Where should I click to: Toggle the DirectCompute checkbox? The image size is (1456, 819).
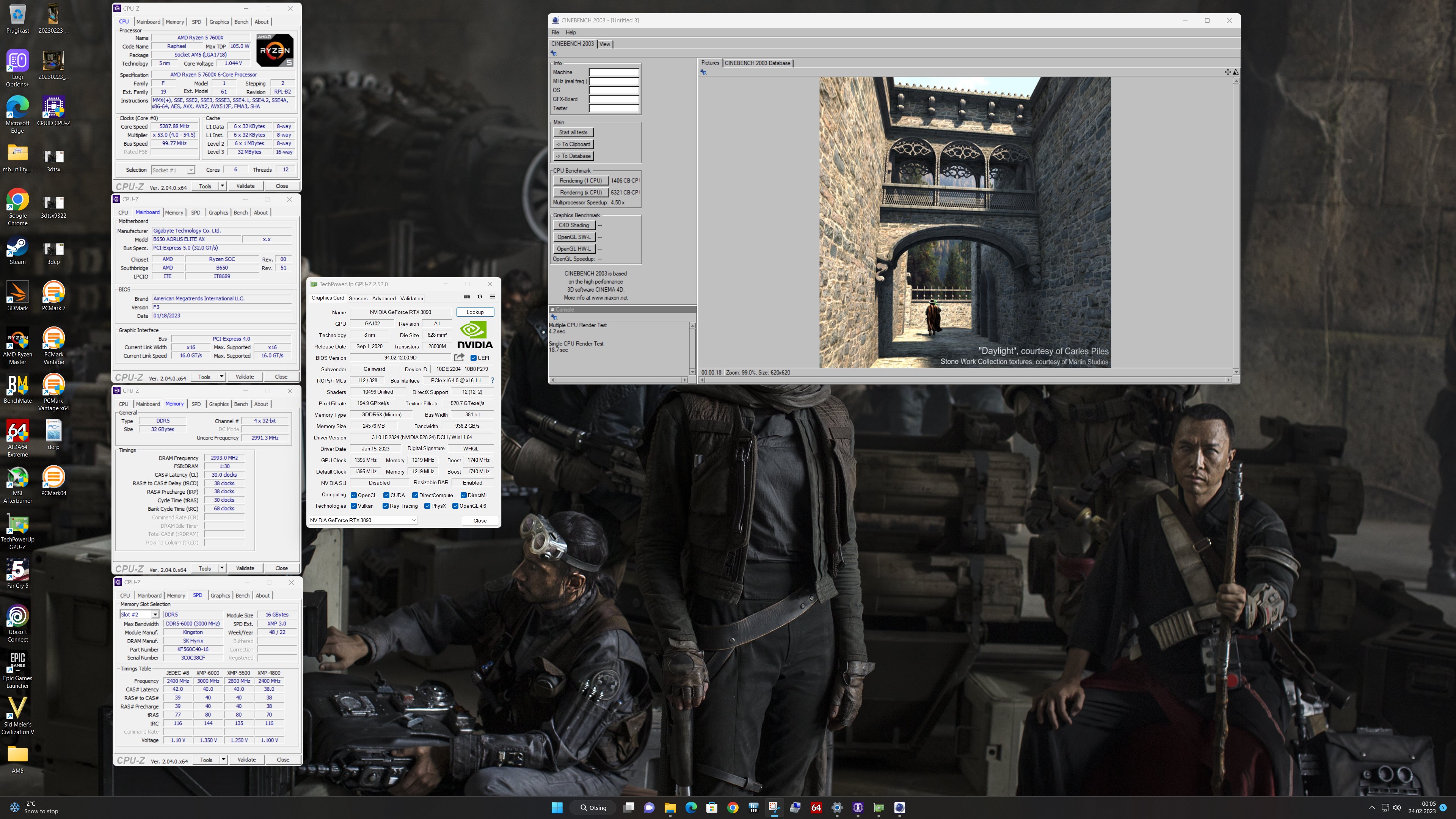(415, 495)
